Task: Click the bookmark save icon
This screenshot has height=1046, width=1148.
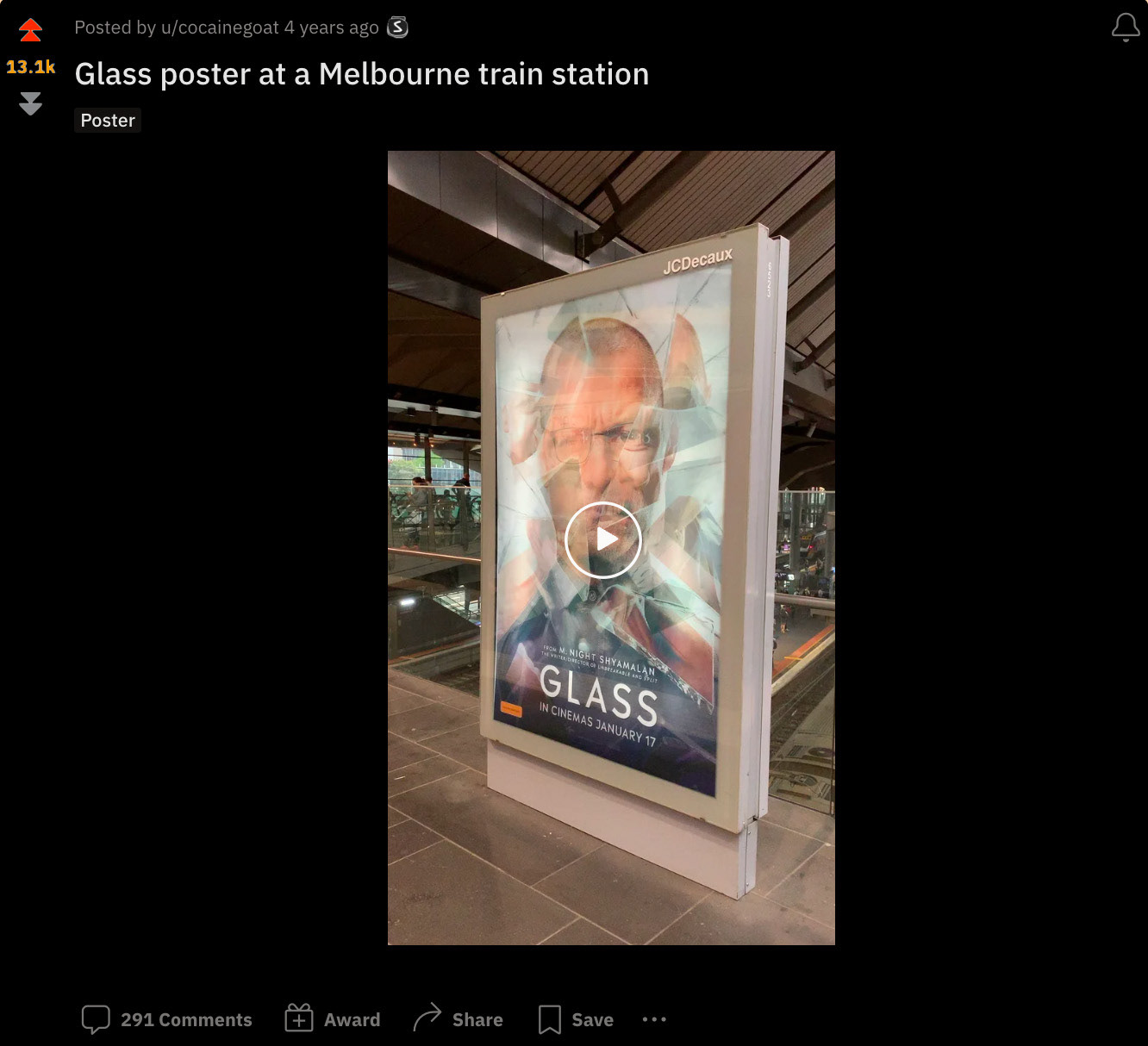Action: (549, 1019)
